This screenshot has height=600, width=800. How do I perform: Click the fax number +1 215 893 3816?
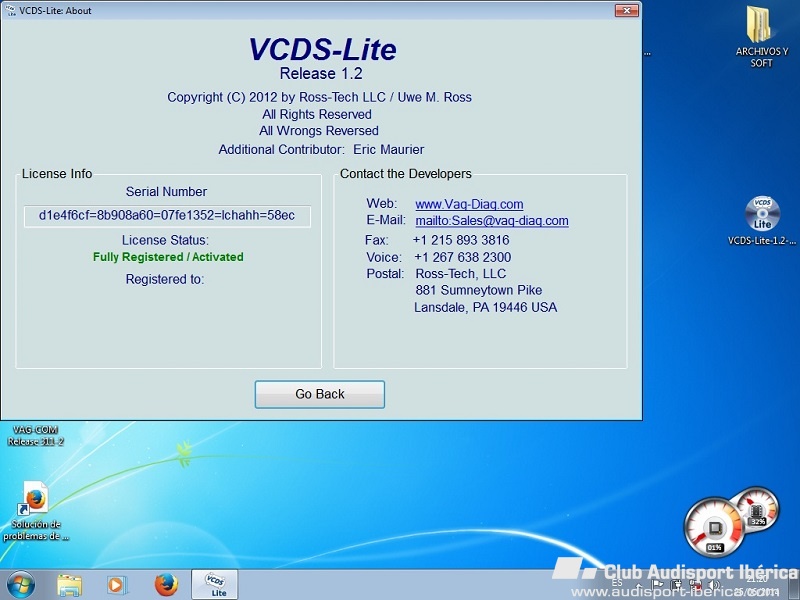461,240
